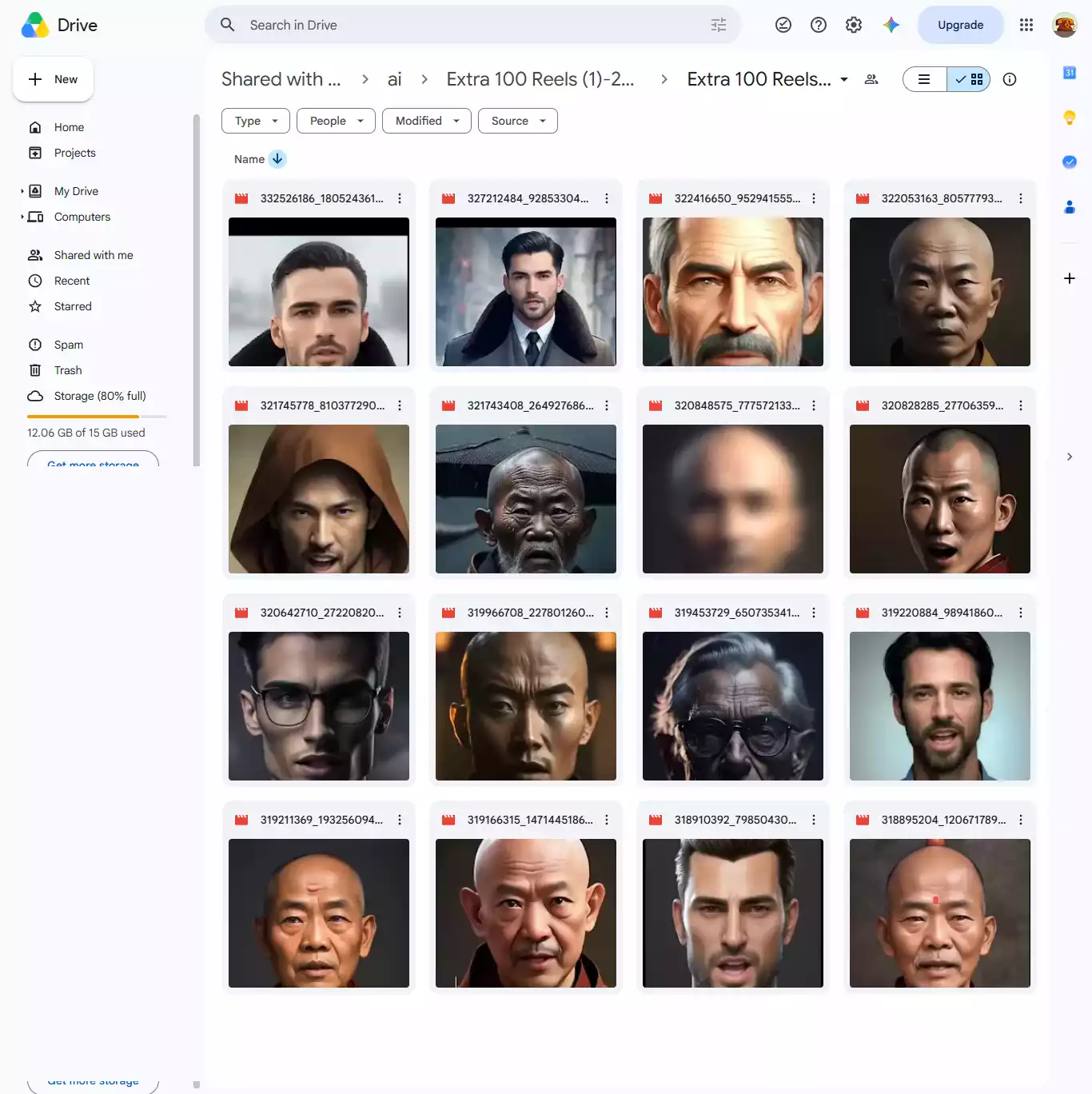
Task: Open the offline ready status icon
Action: [783, 25]
